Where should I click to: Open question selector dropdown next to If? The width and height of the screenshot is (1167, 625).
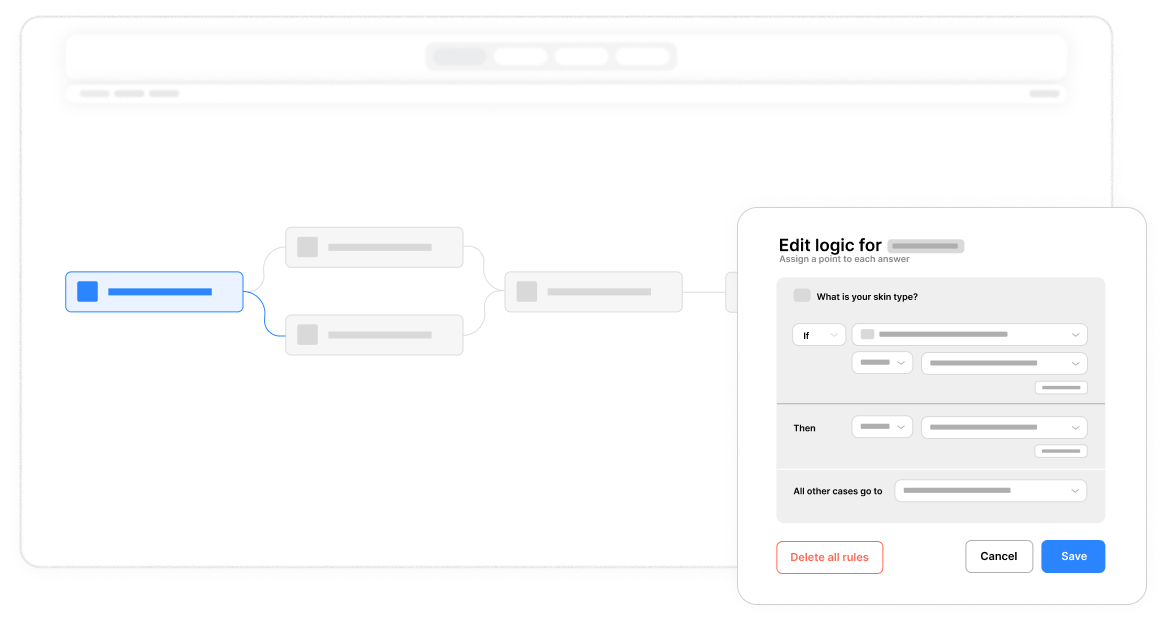coord(969,335)
